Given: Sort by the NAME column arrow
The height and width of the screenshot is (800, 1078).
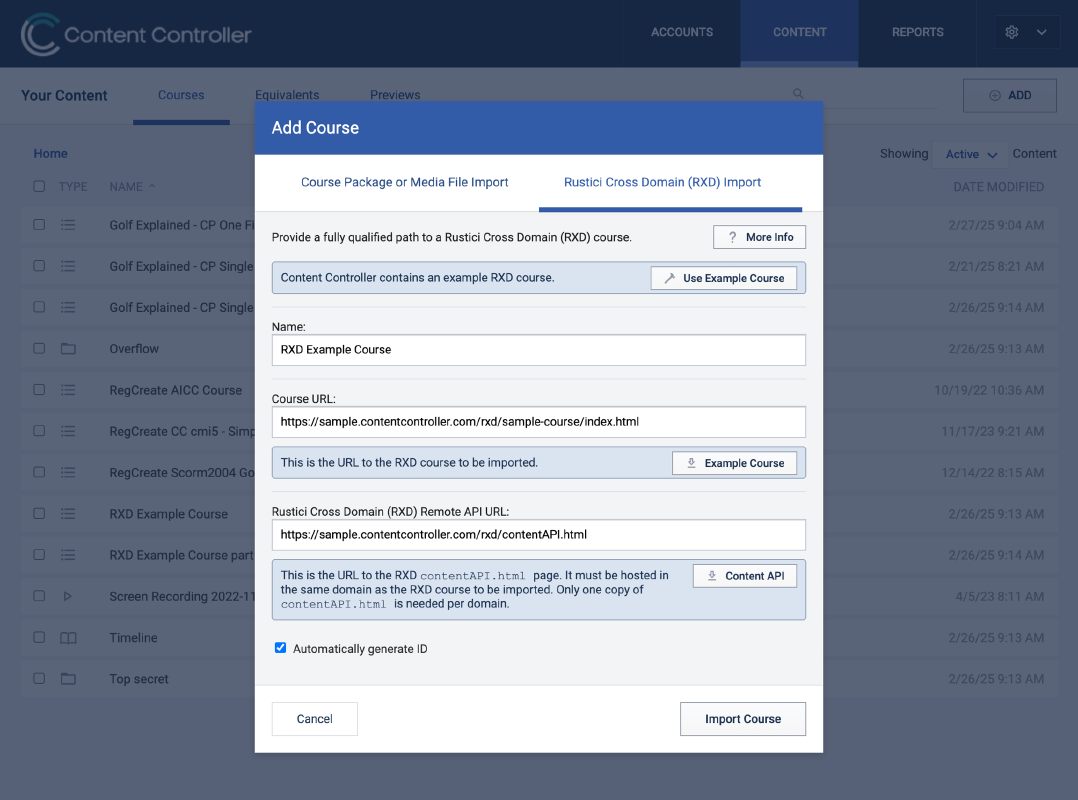Looking at the screenshot, I should 152,186.
